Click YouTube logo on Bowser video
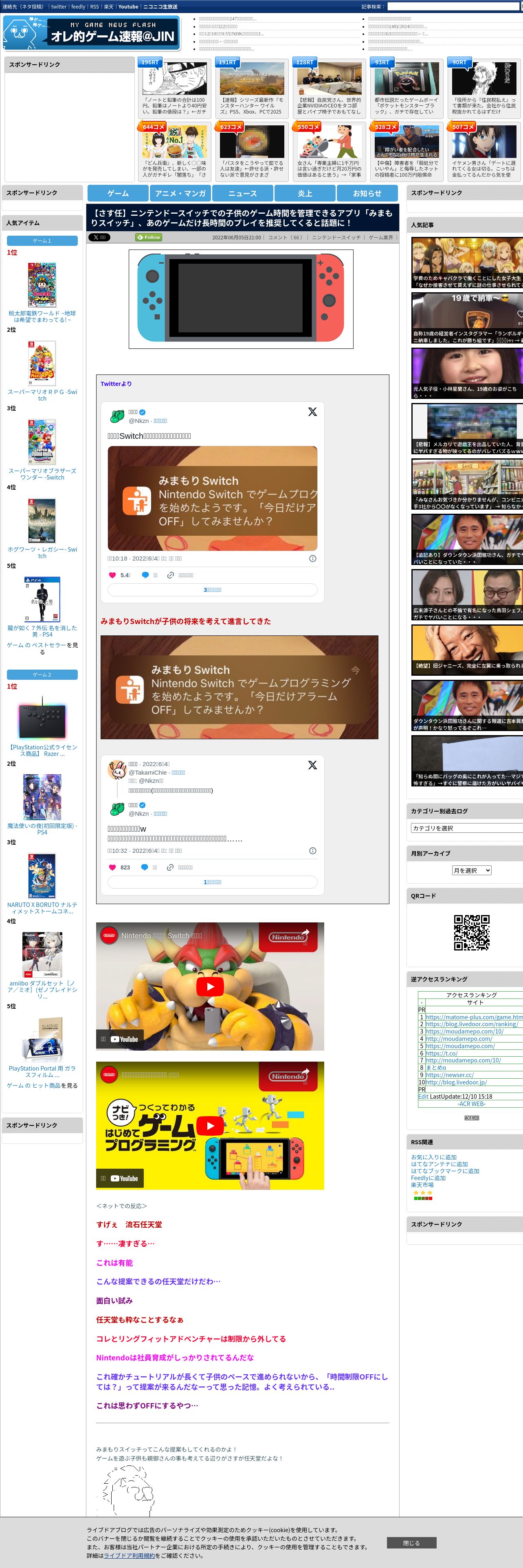This screenshot has height=1568, width=523. click(x=124, y=1039)
